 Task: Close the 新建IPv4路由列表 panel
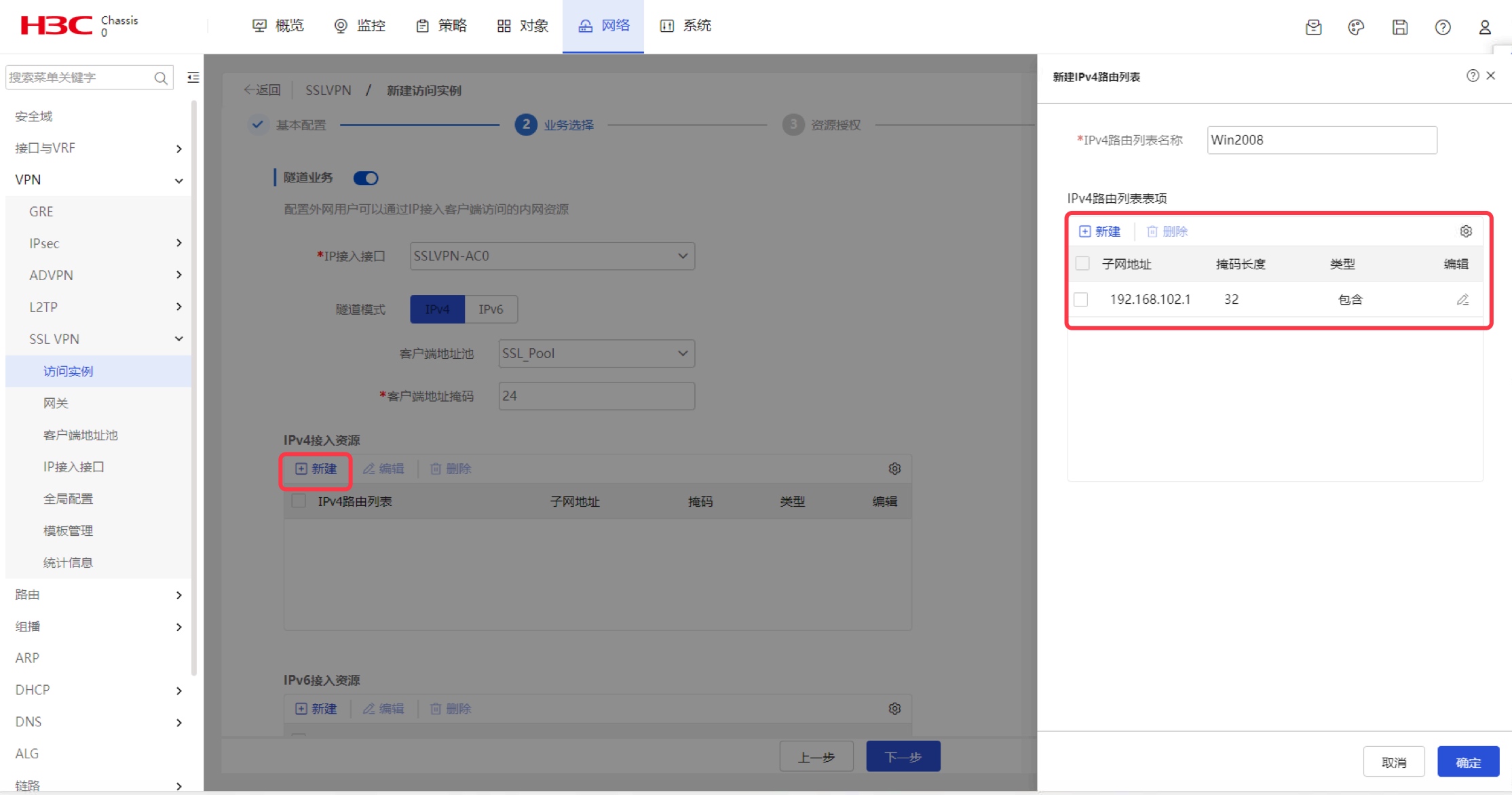[x=1491, y=76]
